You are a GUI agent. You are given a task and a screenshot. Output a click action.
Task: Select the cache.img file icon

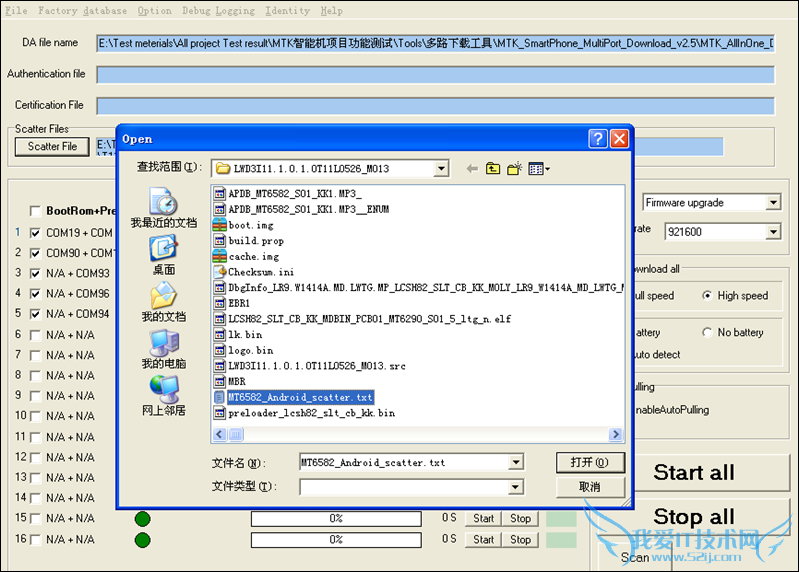[x=220, y=256]
